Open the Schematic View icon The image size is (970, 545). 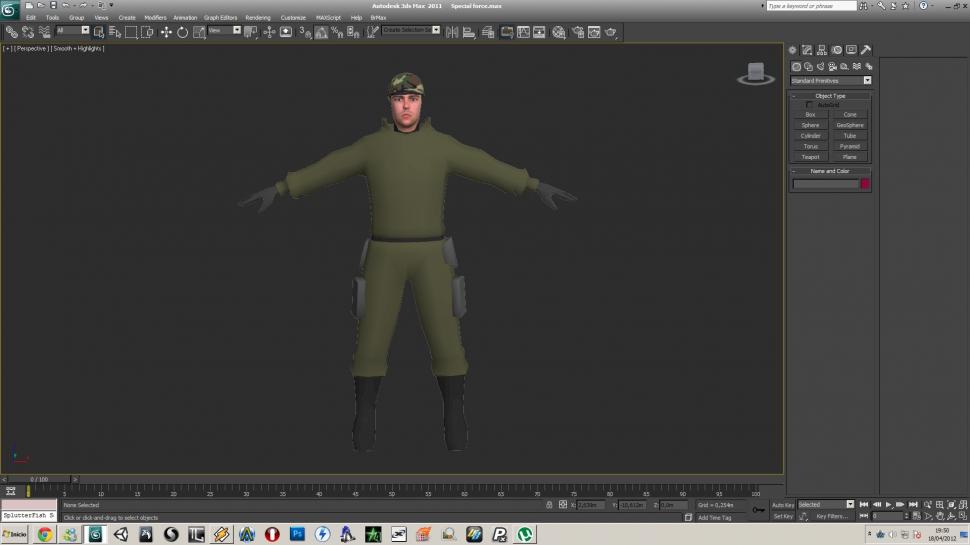coord(539,32)
